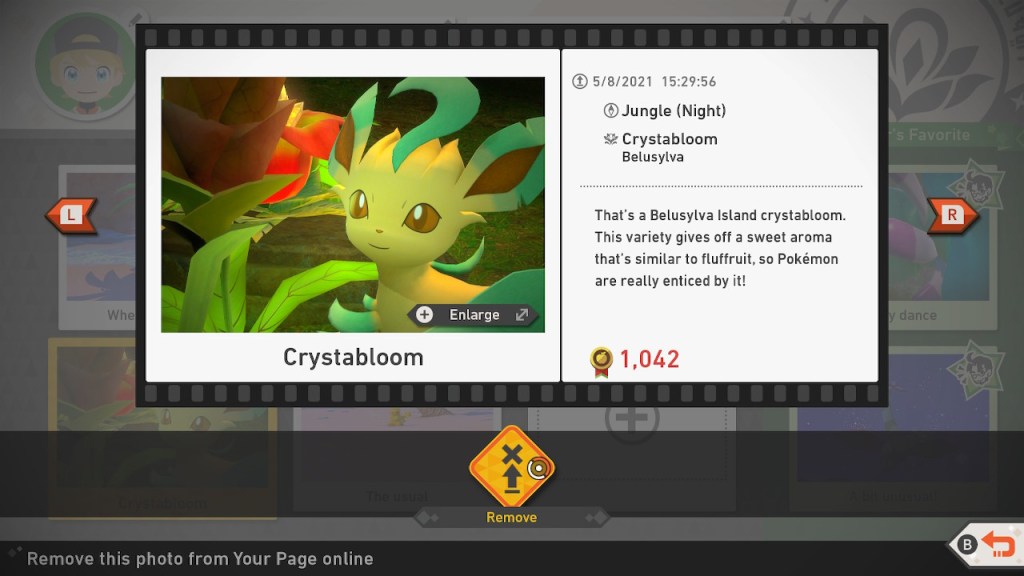Click the L previous-photo arrow
The width and height of the screenshot is (1024, 576).
point(71,215)
